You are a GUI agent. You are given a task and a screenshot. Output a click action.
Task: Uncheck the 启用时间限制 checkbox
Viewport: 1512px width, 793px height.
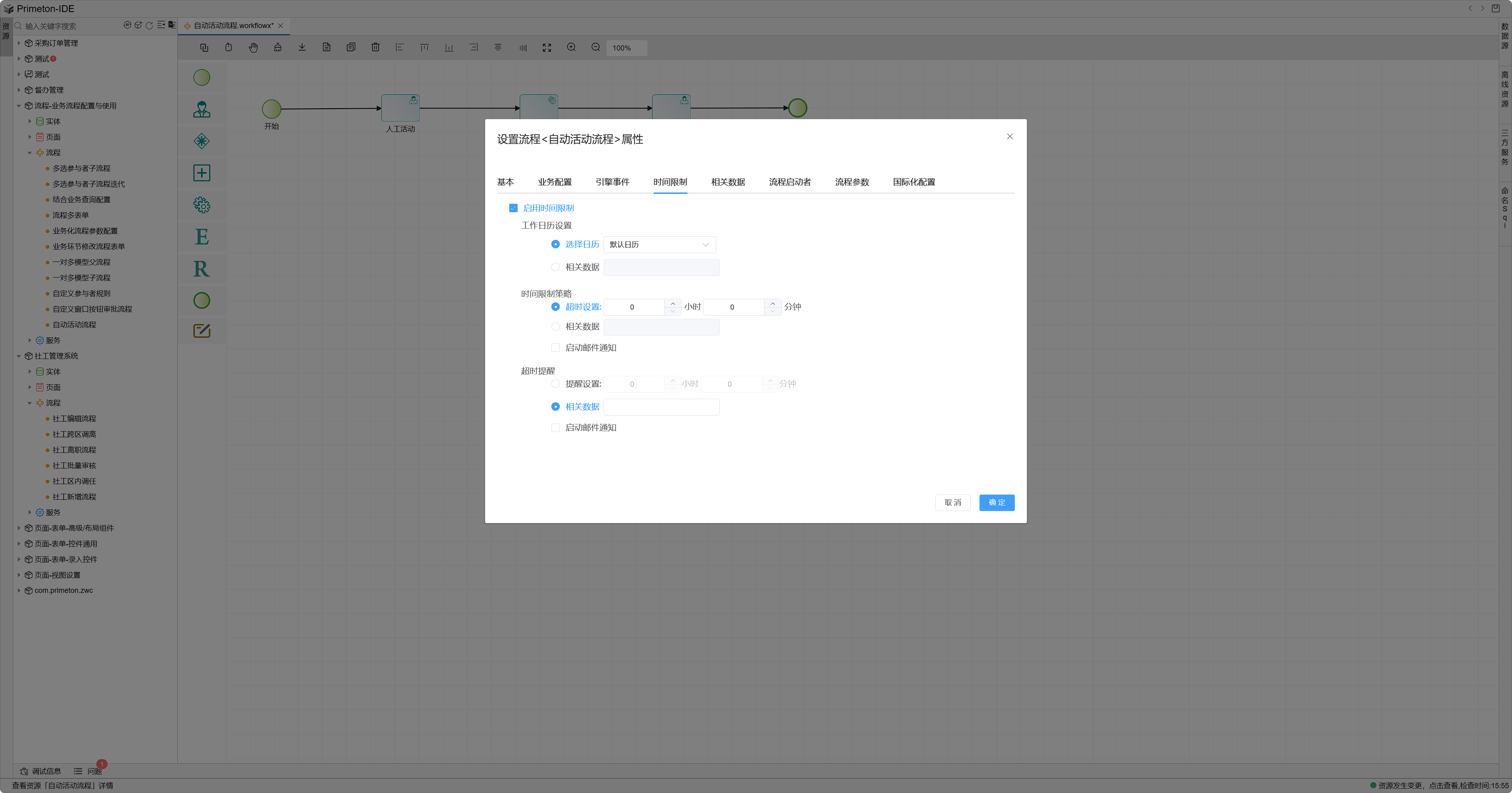[513, 208]
